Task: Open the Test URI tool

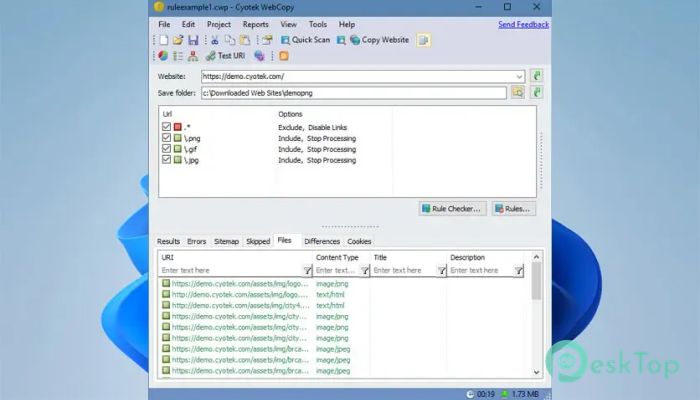Action: (x=225, y=56)
